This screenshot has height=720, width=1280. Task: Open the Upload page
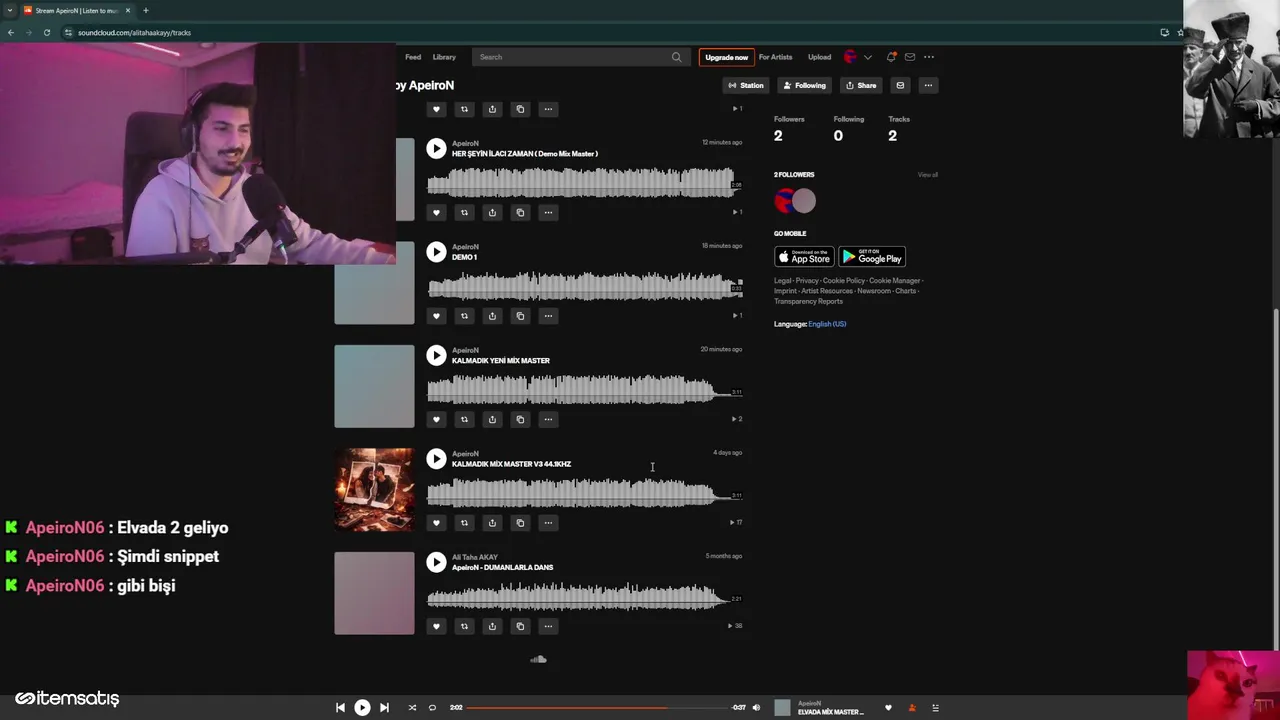pos(819,57)
